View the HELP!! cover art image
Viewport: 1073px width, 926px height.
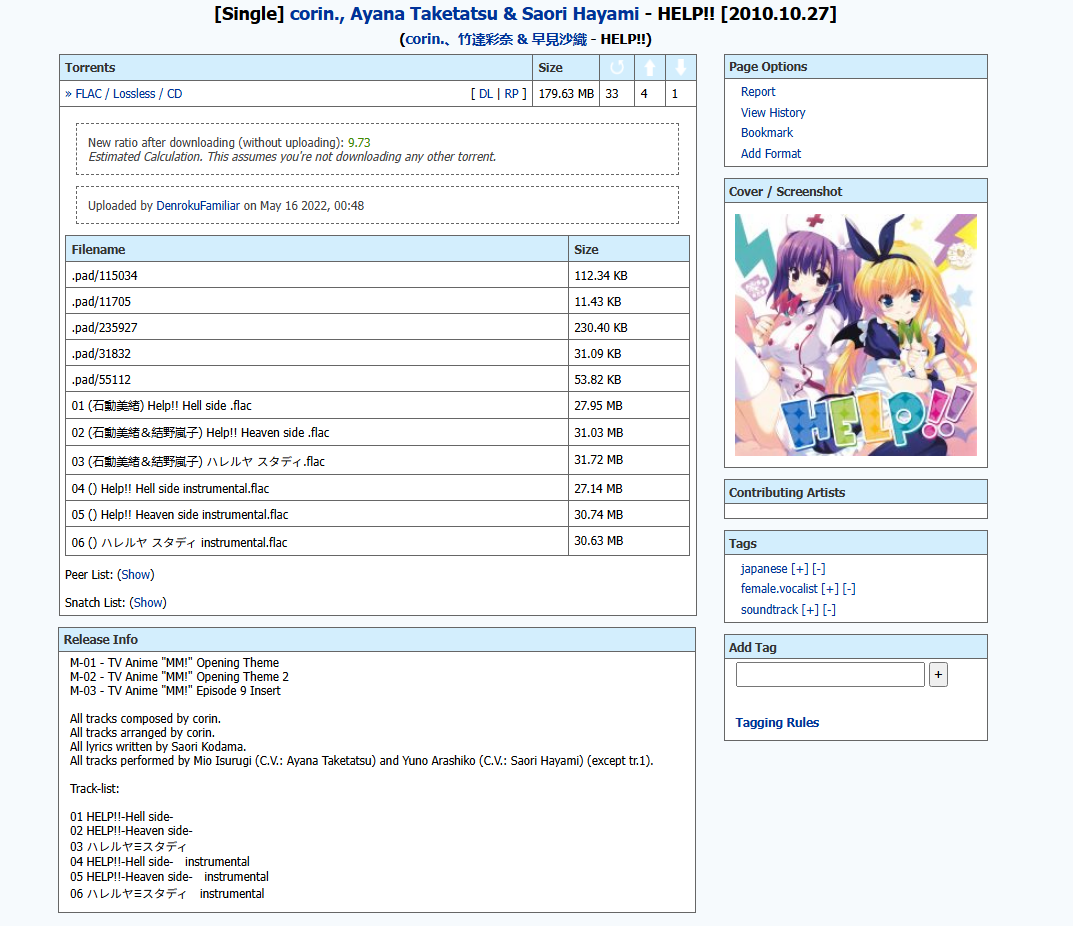[855, 335]
